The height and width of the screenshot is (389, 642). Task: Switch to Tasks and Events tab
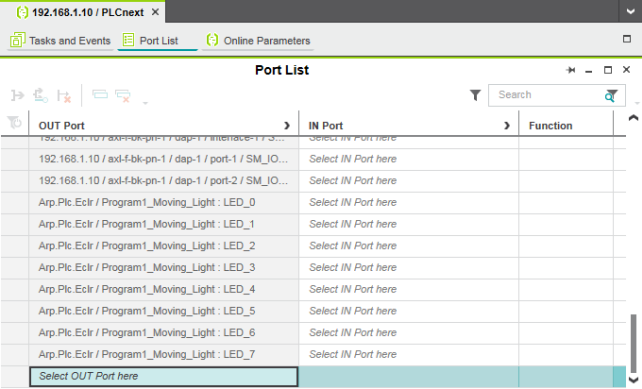[60, 41]
